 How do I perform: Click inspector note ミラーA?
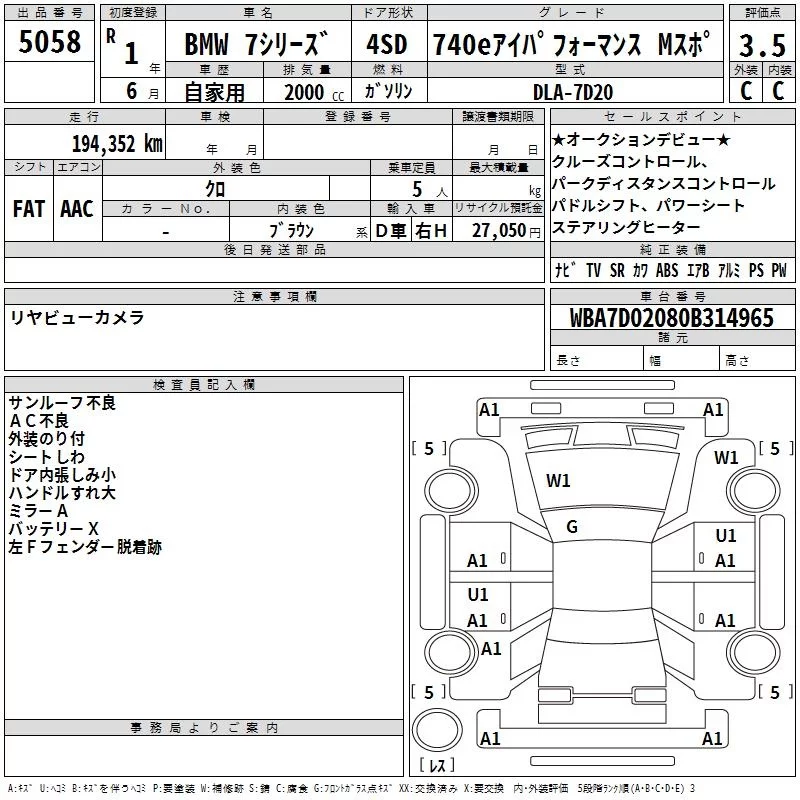38,511
